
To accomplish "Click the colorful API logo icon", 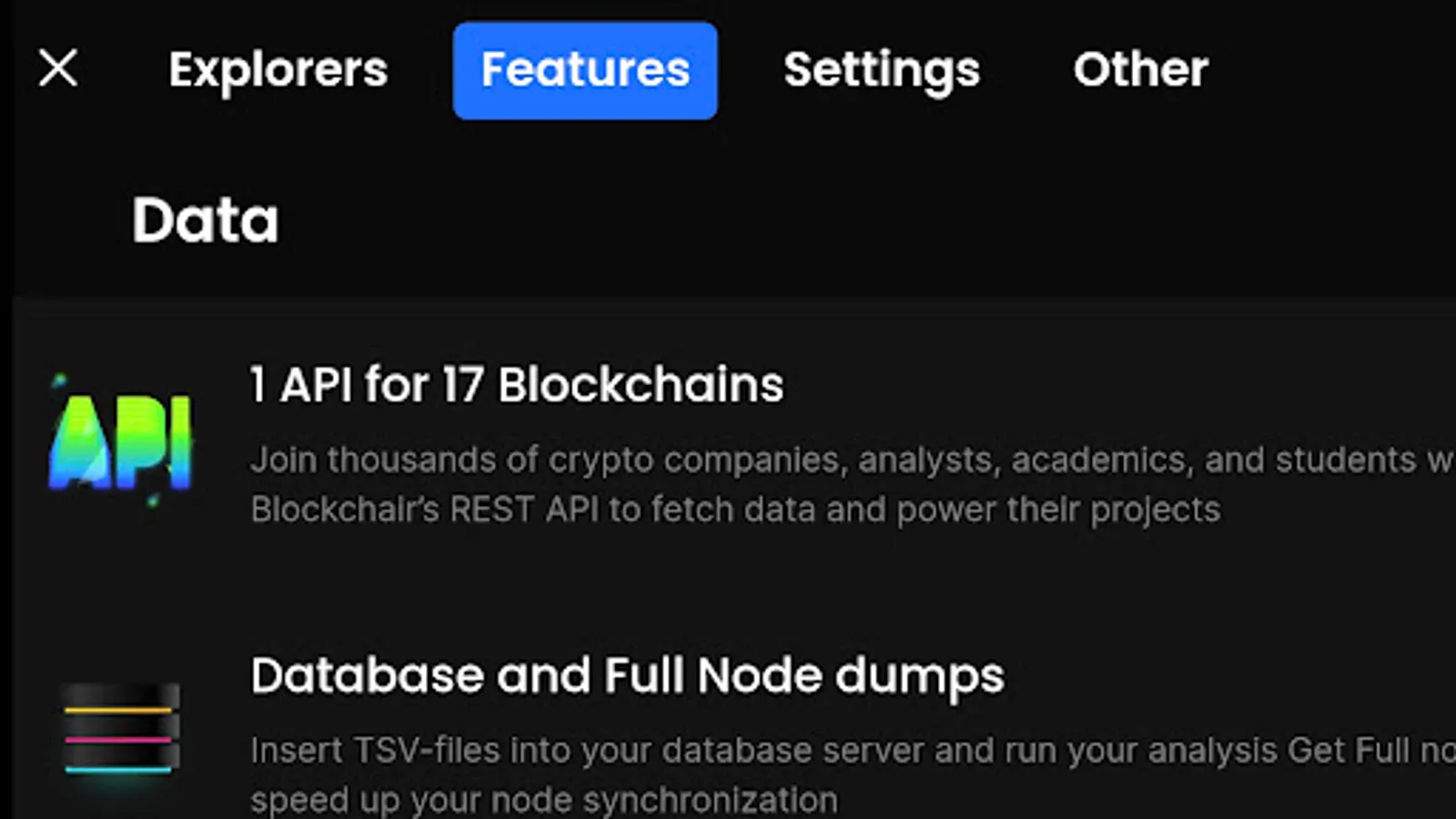I will point(120,442).
